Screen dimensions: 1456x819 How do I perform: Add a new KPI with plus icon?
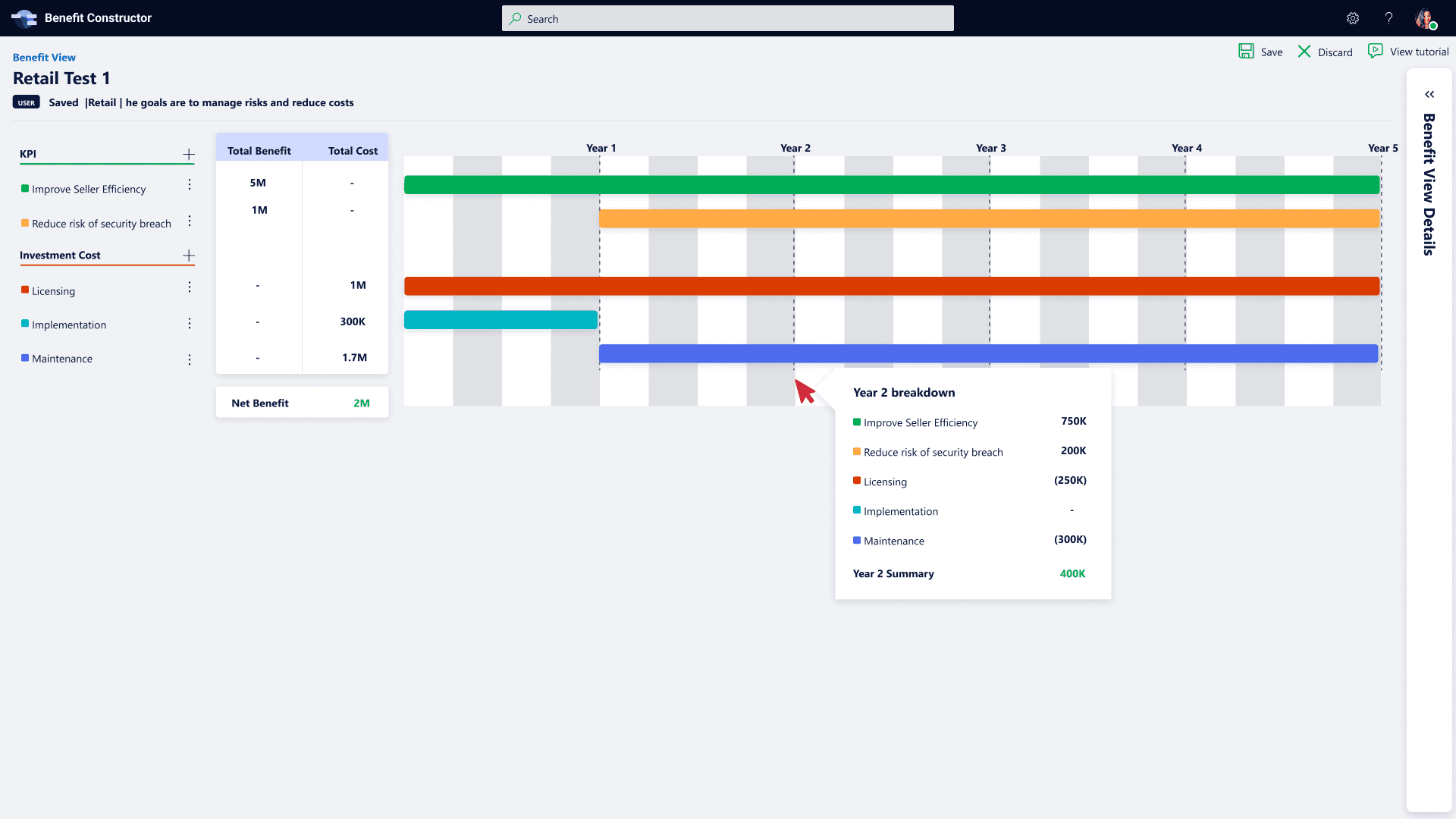pyautogui.click(x=189, y=154)
